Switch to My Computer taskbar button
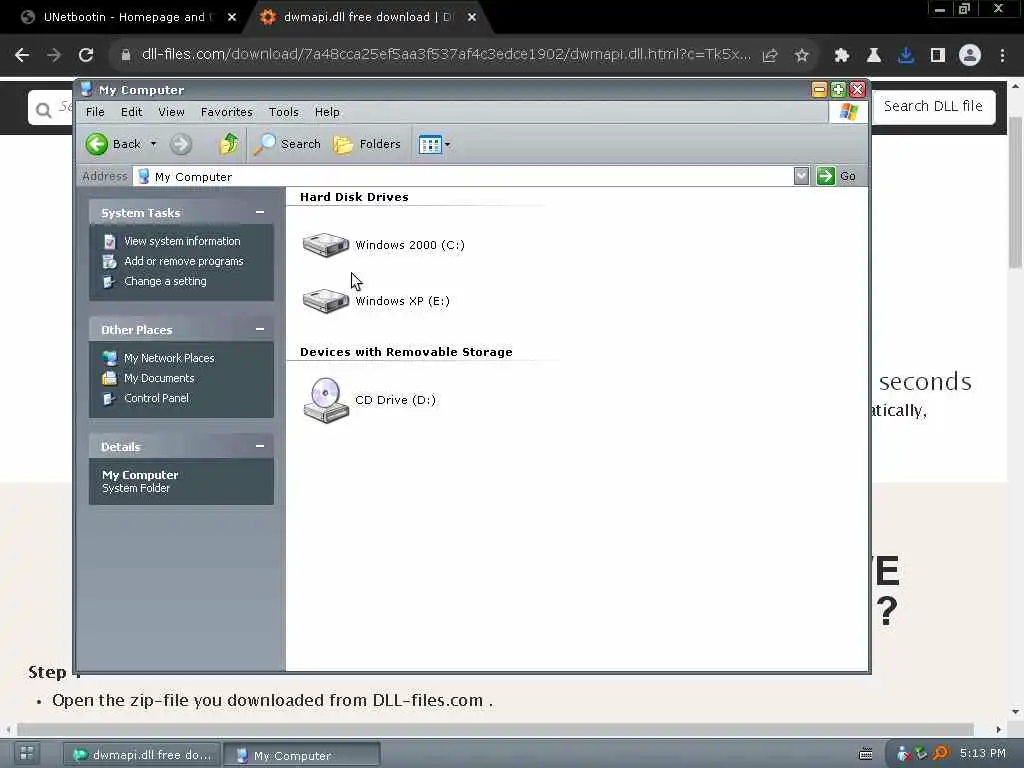Screen dimensions: 1024x768 click(302, 755)
